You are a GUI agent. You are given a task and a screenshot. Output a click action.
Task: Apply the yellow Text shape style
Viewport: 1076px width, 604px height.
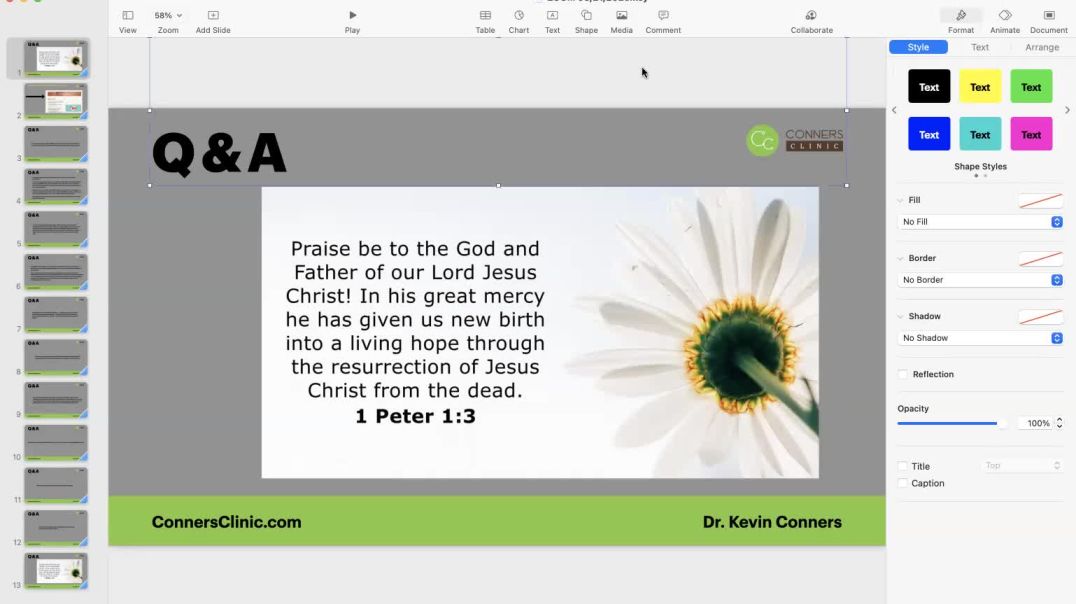[980, 86]
